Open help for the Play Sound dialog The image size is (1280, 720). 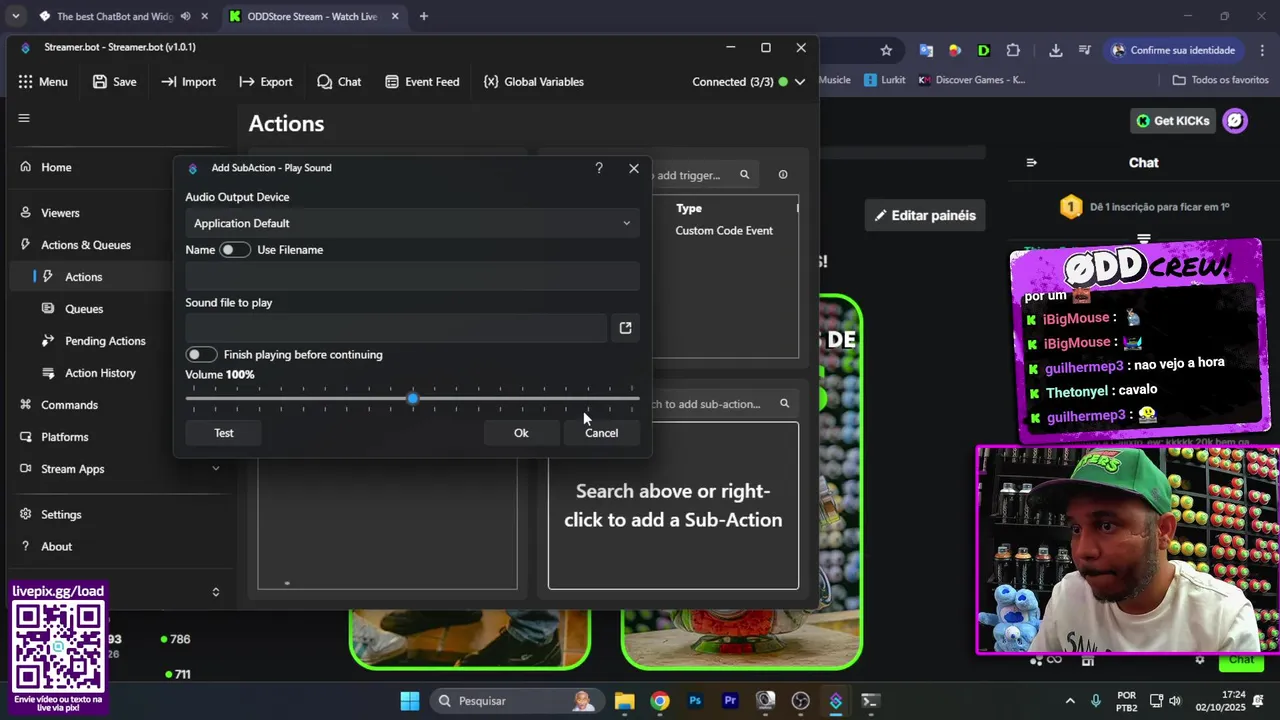point(599,168)
